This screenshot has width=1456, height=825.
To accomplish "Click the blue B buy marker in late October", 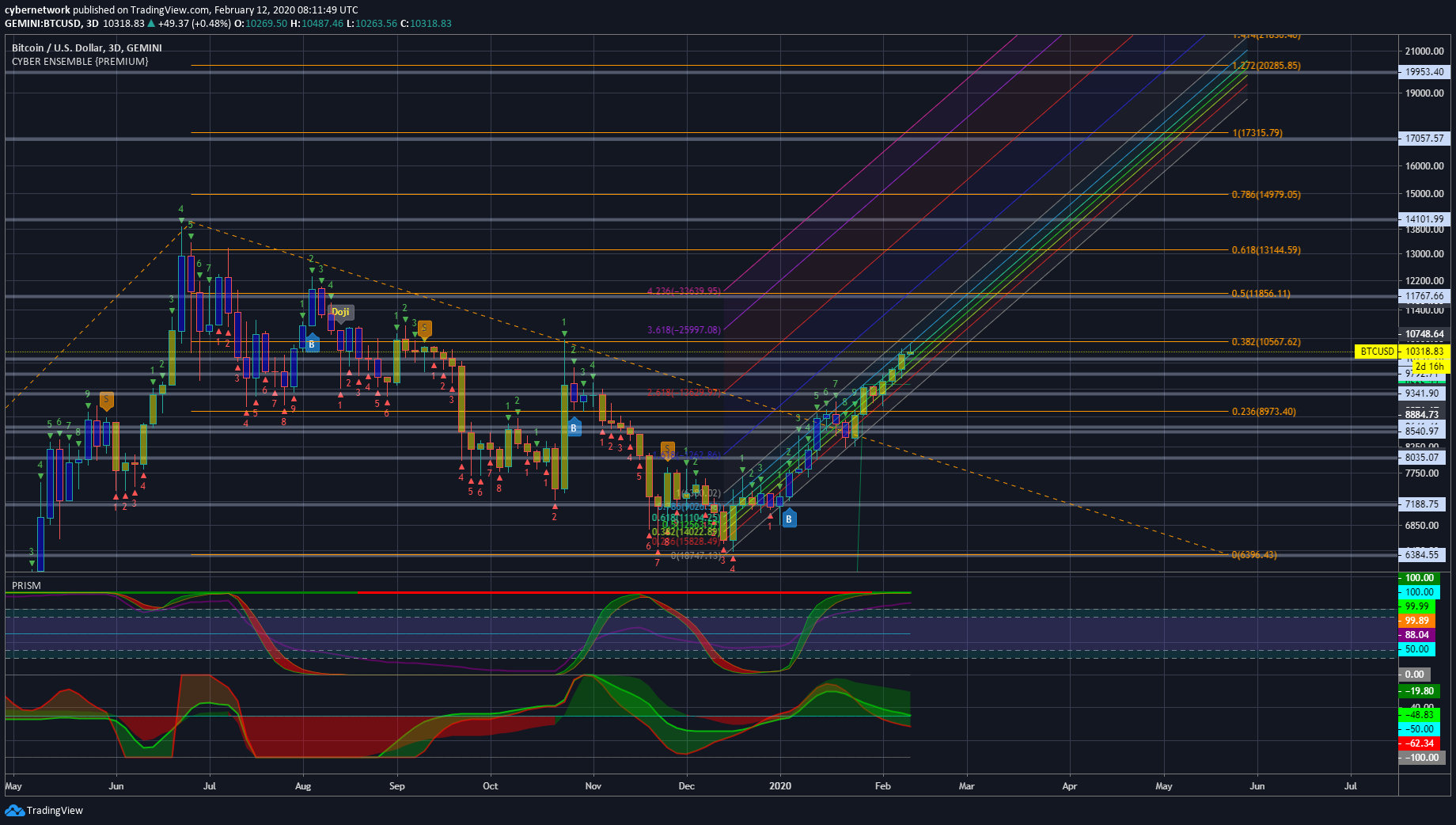I will pos(574,428).
